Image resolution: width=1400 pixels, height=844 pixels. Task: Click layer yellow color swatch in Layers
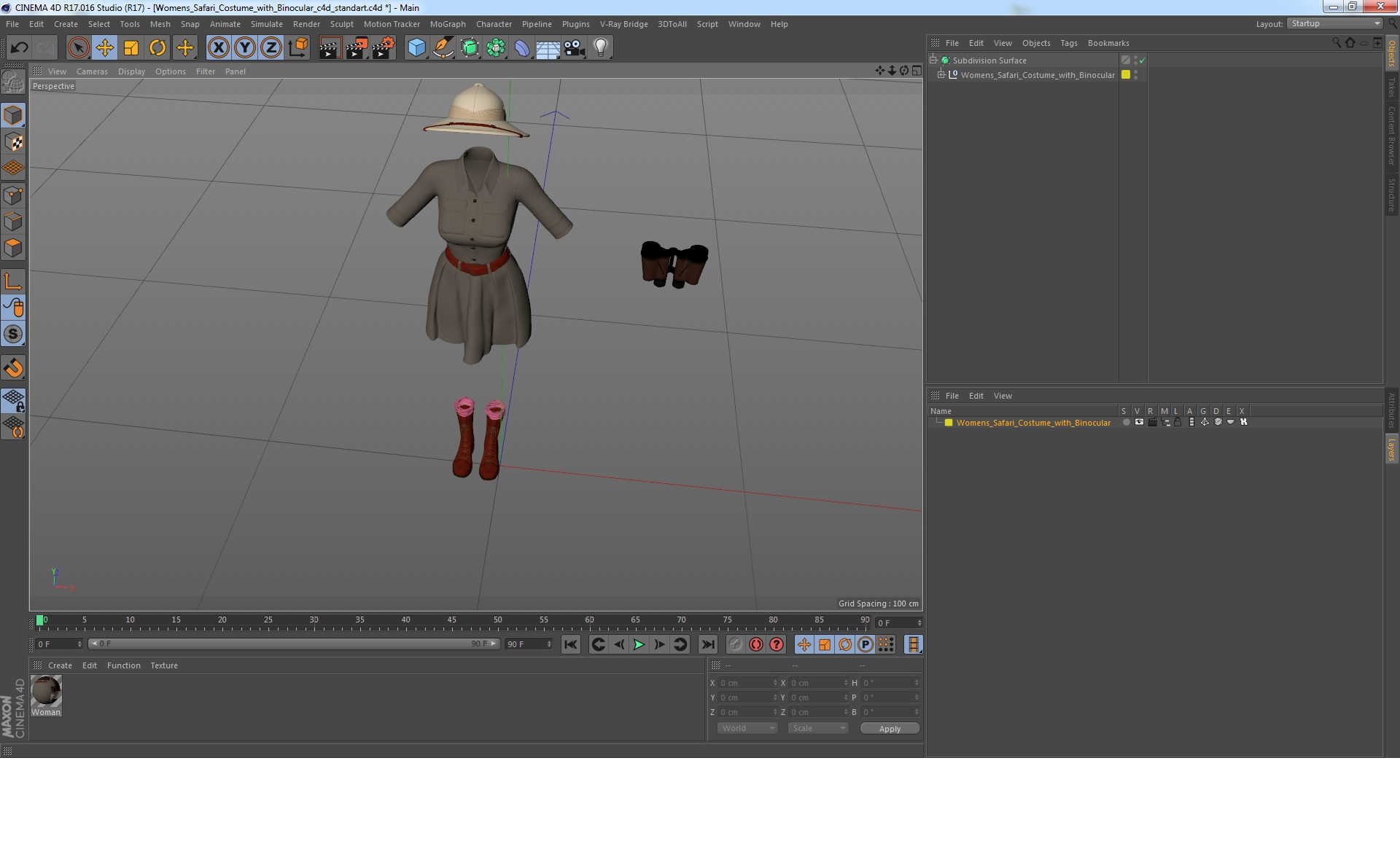click(x=949, y=423)
